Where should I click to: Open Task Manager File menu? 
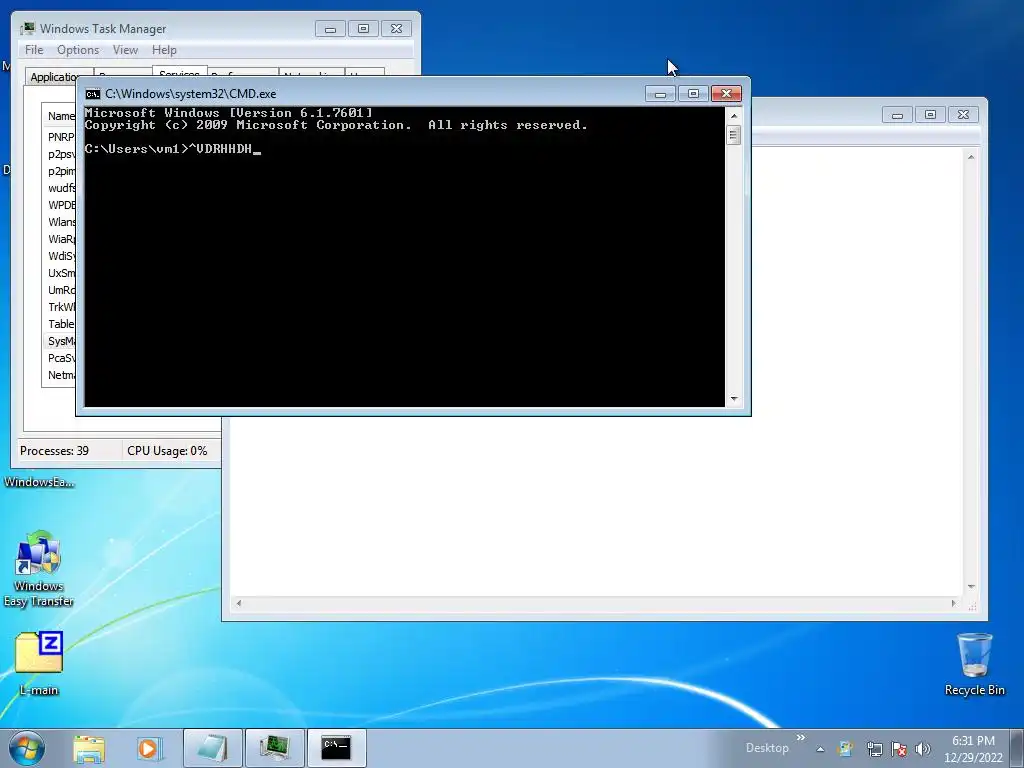click(x=34, y=50)
